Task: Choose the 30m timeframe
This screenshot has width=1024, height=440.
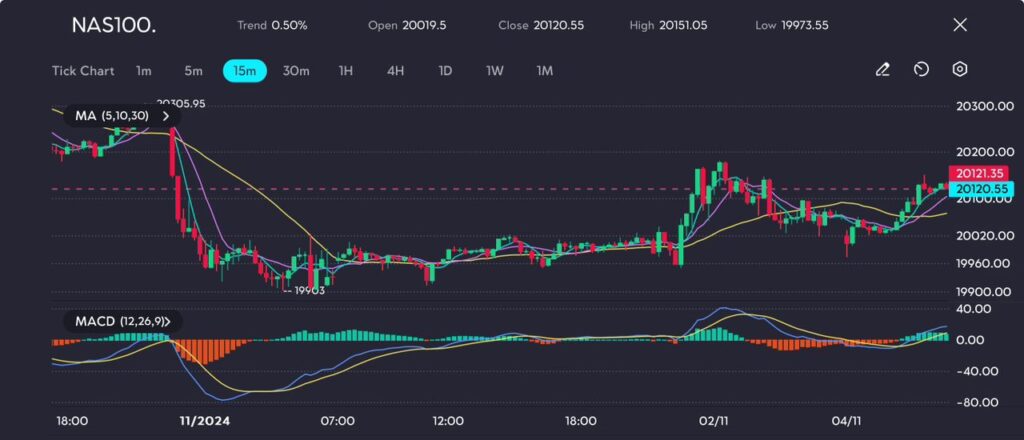Action: pyautogui.click(x=296, y=71)
